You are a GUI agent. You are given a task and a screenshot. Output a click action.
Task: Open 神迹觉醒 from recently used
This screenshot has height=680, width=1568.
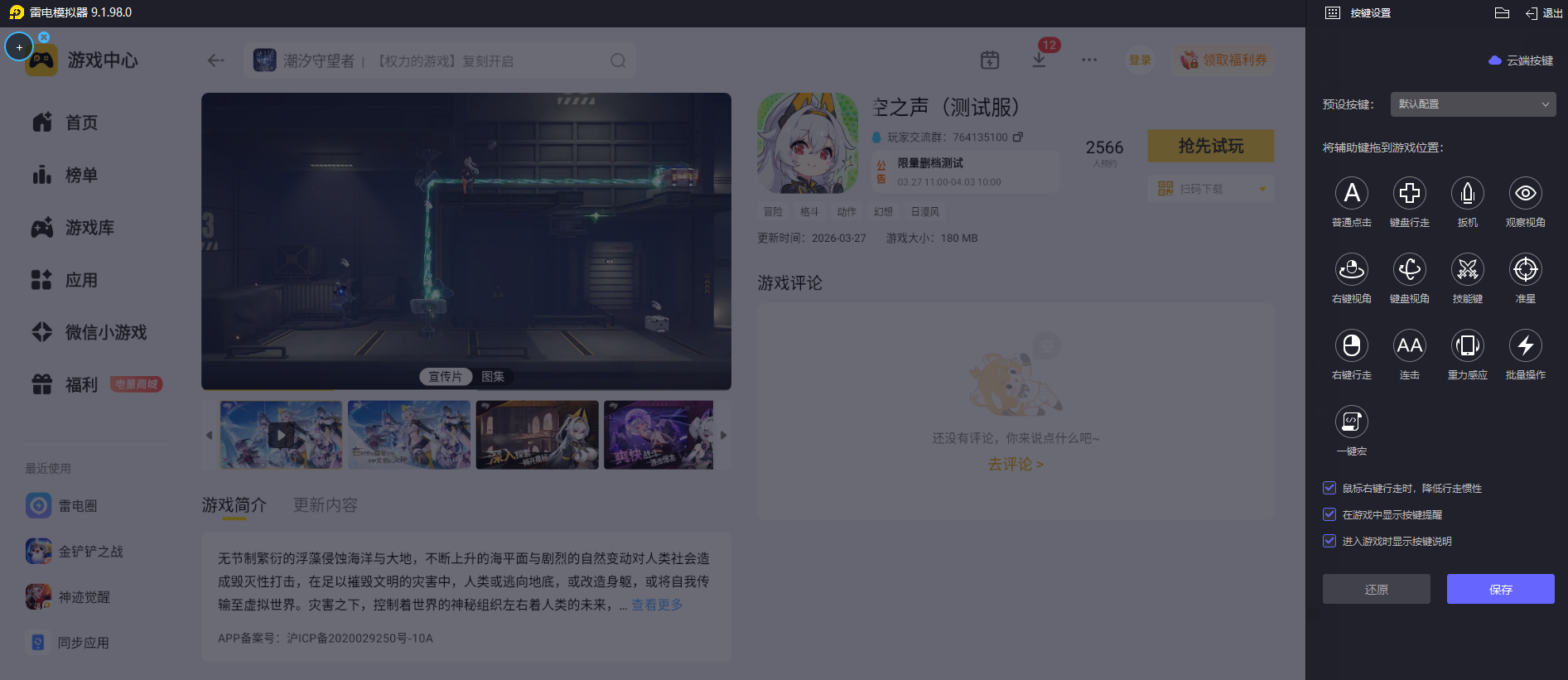(x=68, y=596)
